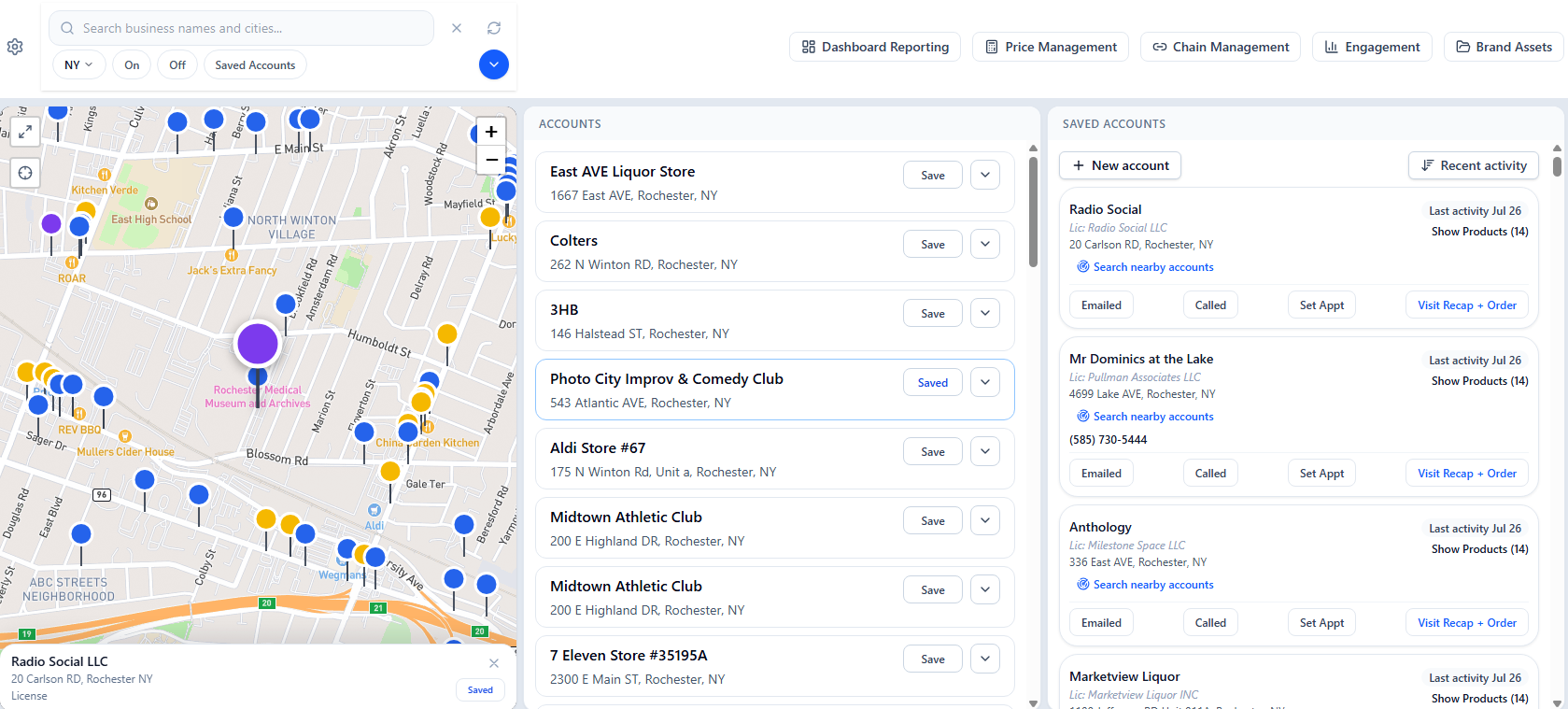Save the 7 Eleven Store #35195A account

tap(932, 659)
